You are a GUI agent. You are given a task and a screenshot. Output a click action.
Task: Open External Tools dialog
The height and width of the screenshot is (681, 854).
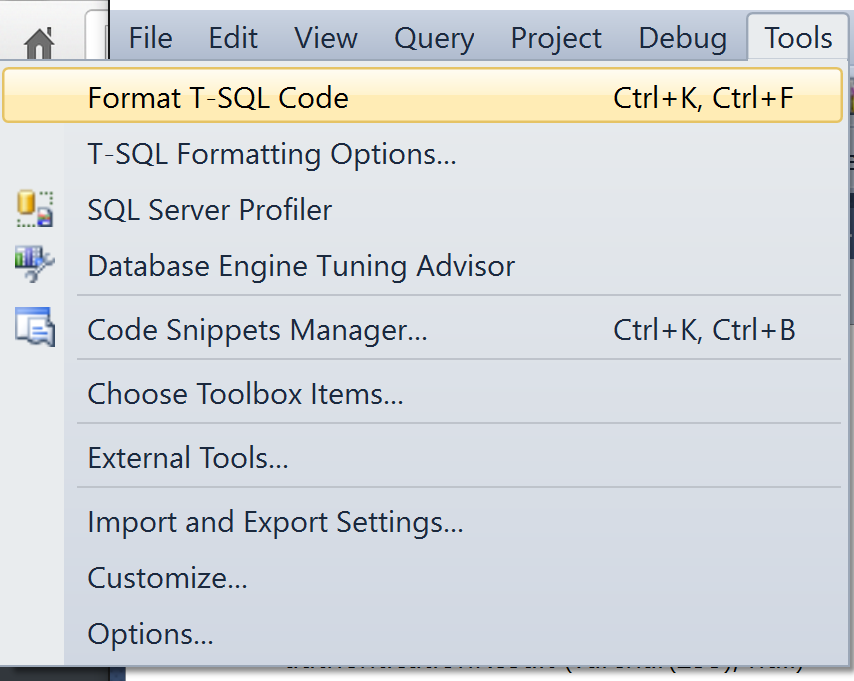point(187,457)
